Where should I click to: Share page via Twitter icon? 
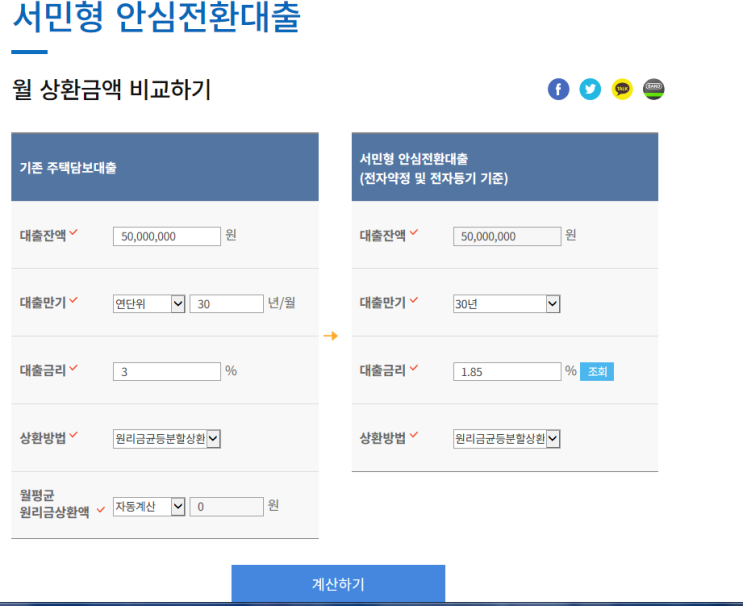pos(590,89)
